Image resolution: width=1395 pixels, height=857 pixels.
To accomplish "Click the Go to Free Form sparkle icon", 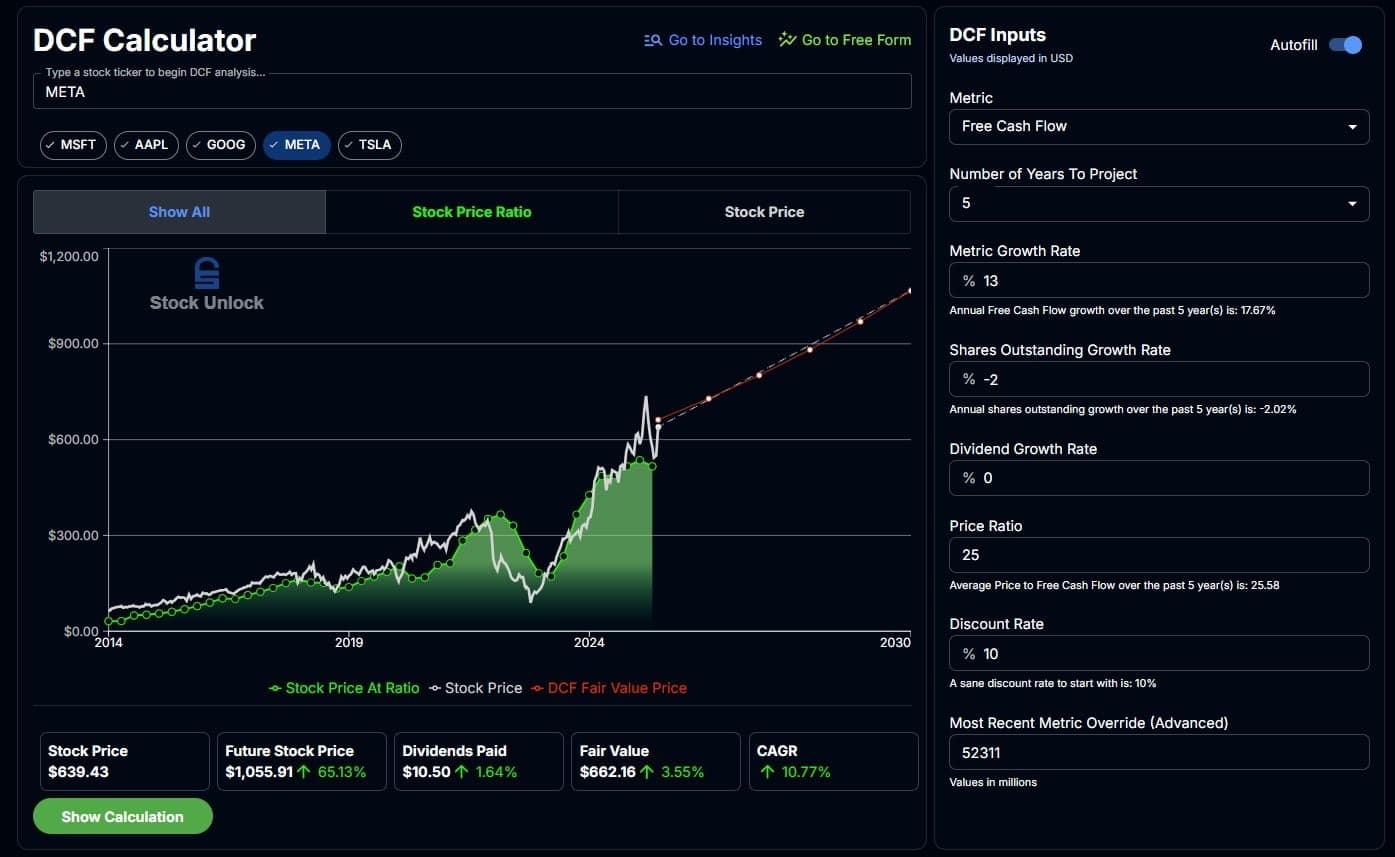I will tap(787, 40).
